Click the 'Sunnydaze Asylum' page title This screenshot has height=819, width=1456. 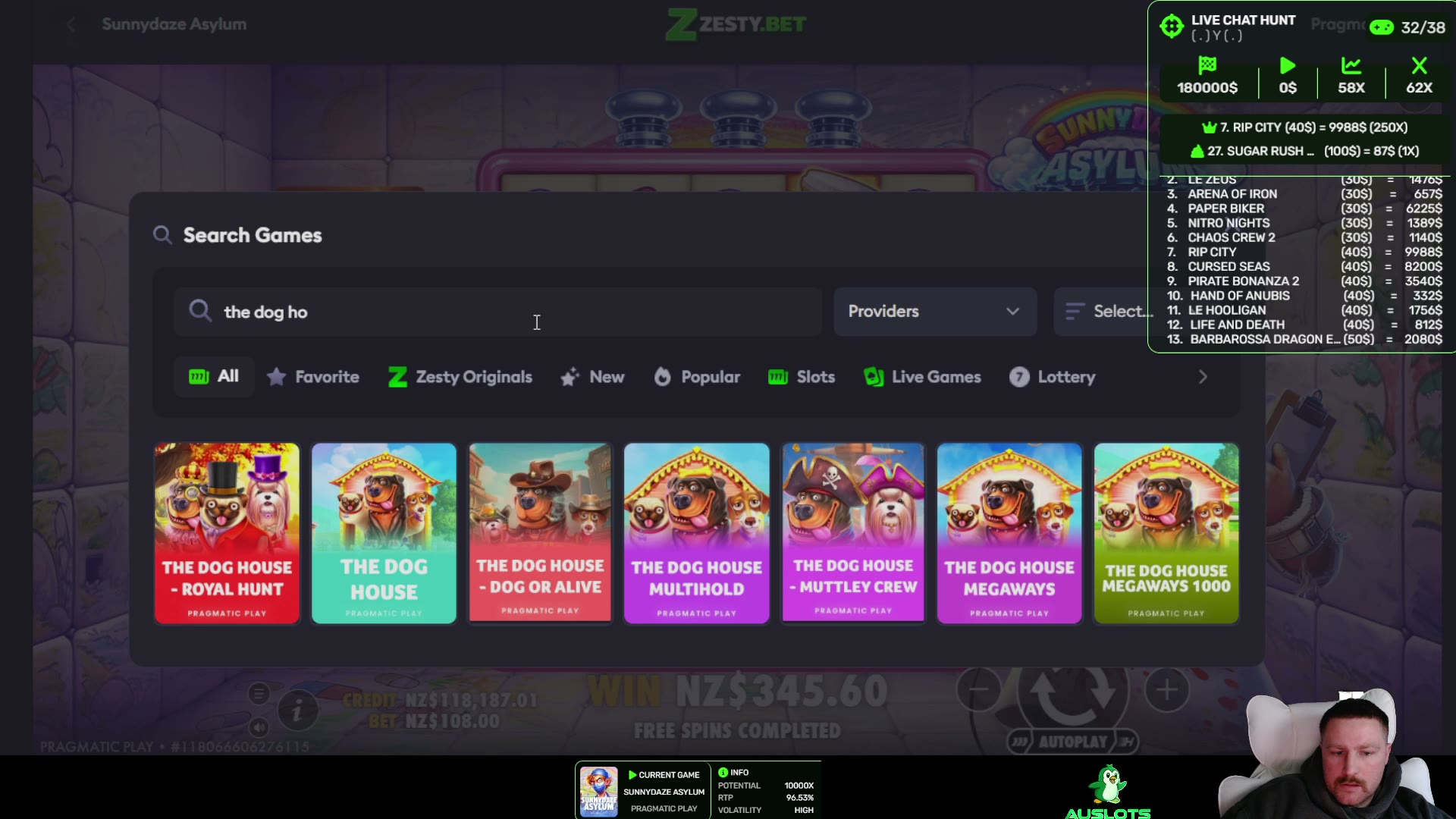pos(174,24)
